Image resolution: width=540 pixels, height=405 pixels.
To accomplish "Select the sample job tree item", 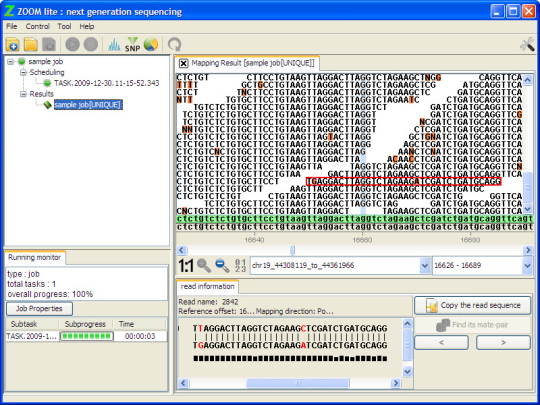I will (x=45, y=62).
